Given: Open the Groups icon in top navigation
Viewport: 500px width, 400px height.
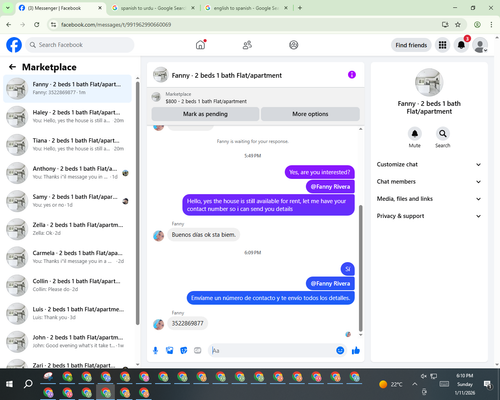Looking at the screenshot, I should tap(294, 45).
